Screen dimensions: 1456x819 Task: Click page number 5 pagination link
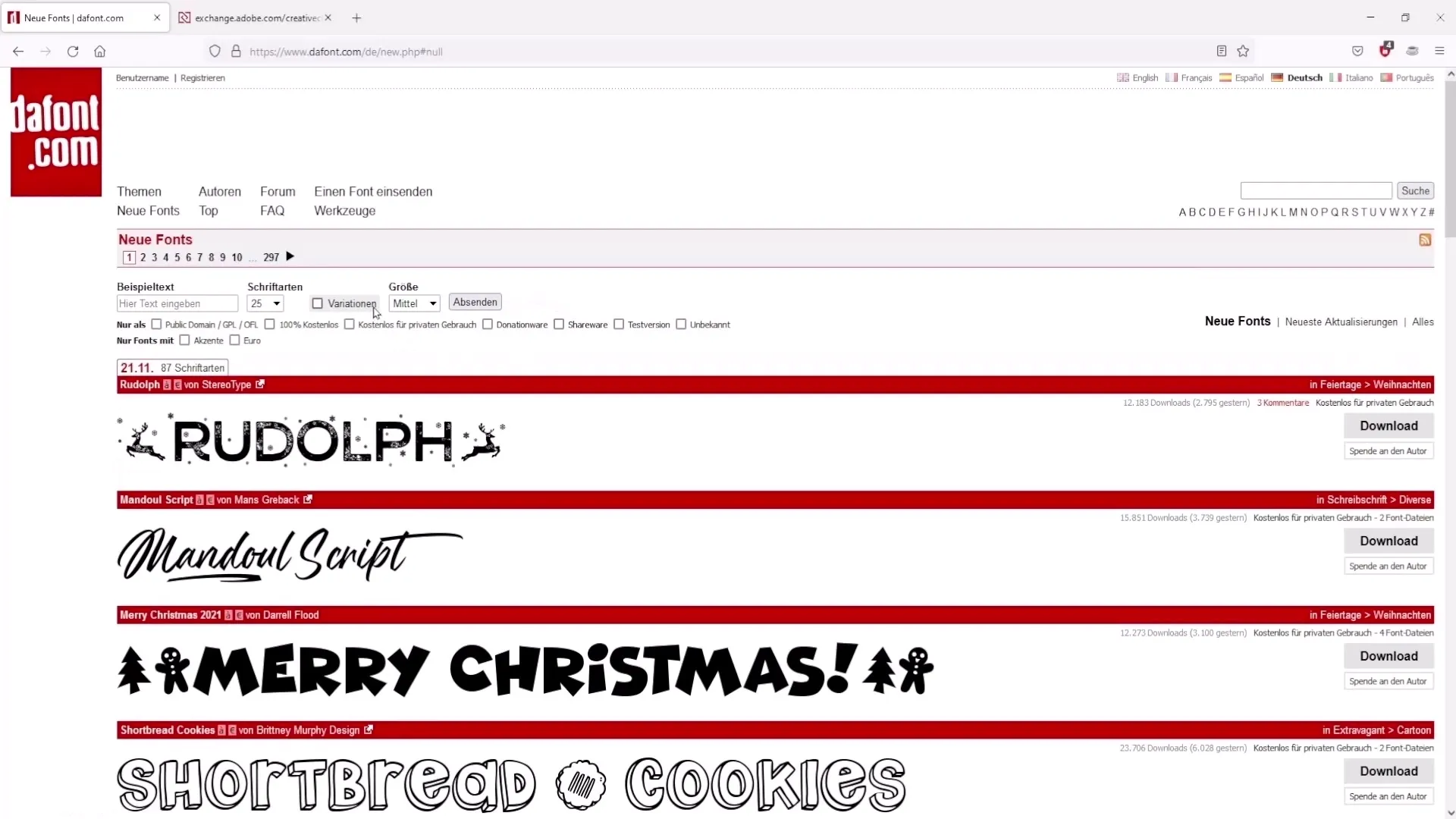coord(177,257)
